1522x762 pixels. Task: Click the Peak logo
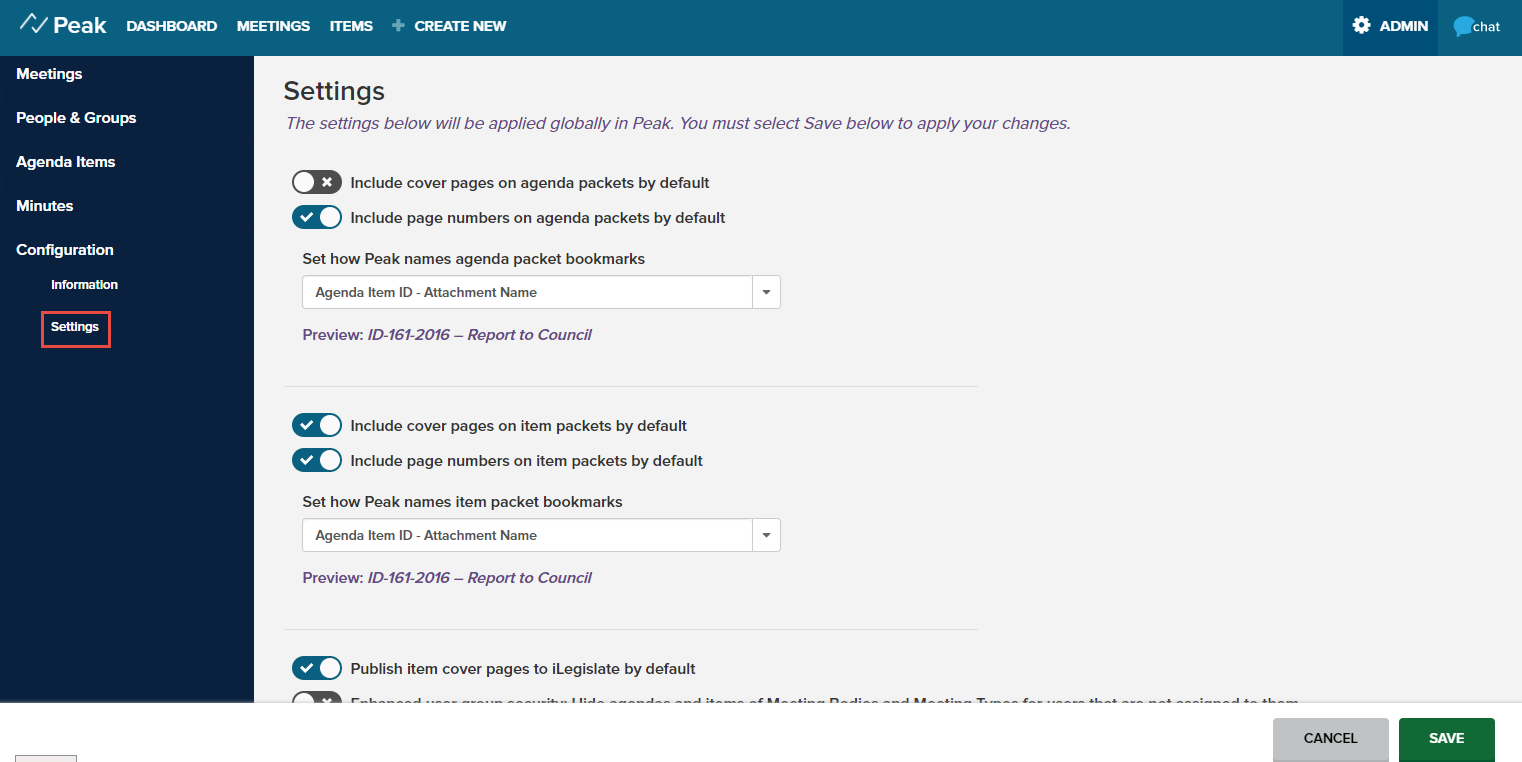tap(63, 25)
